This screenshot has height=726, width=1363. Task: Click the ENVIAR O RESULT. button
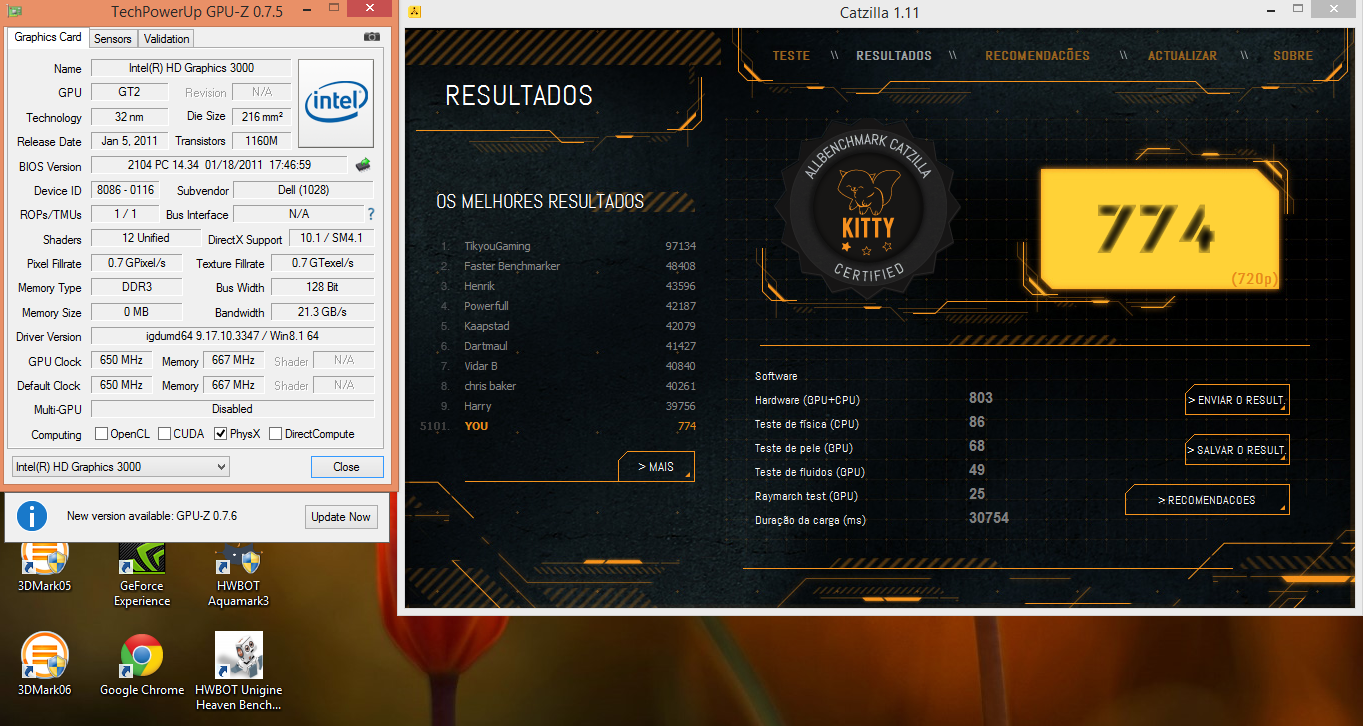1237,400
